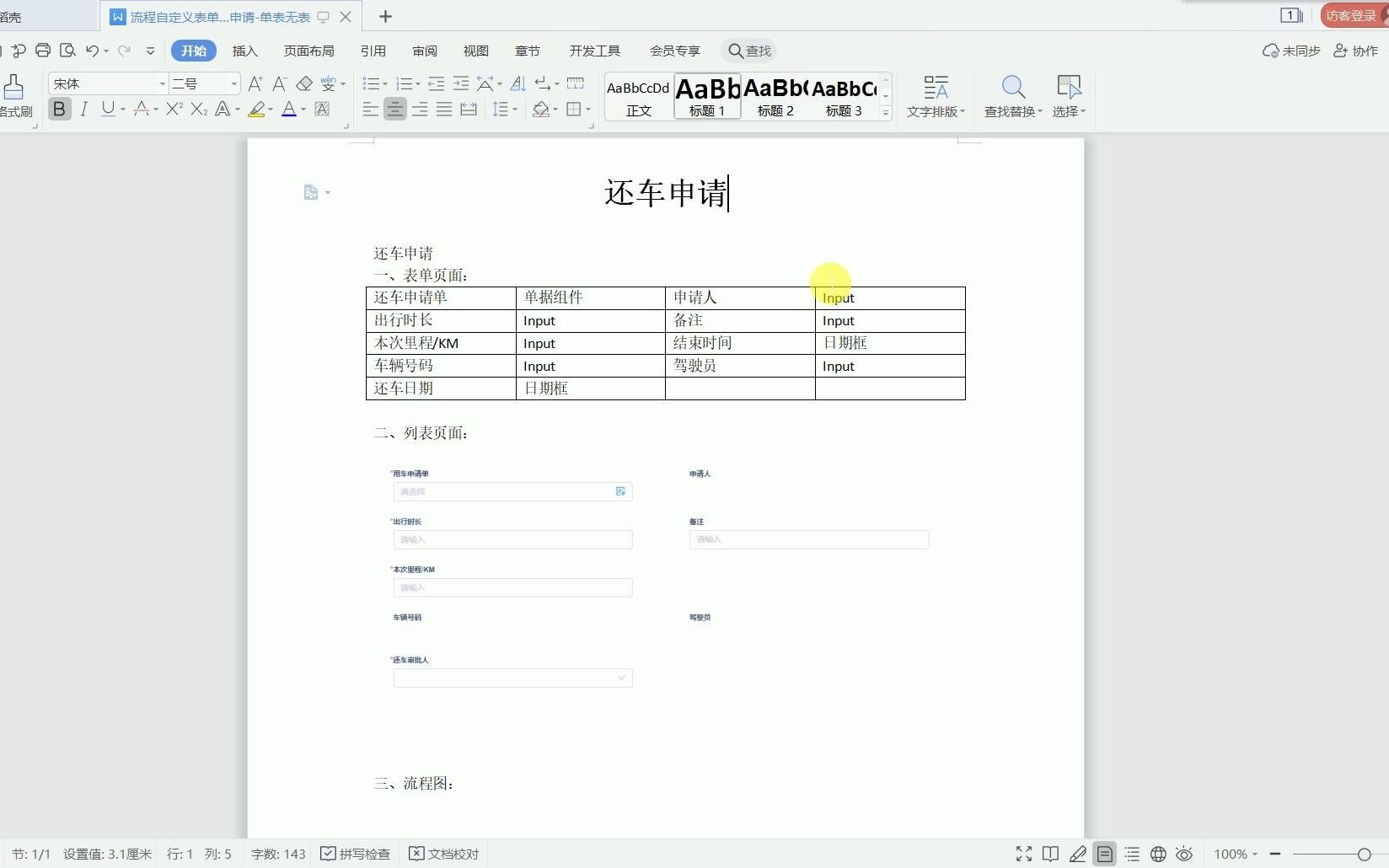Open the References (引用) tab

(x=373, y=51)
